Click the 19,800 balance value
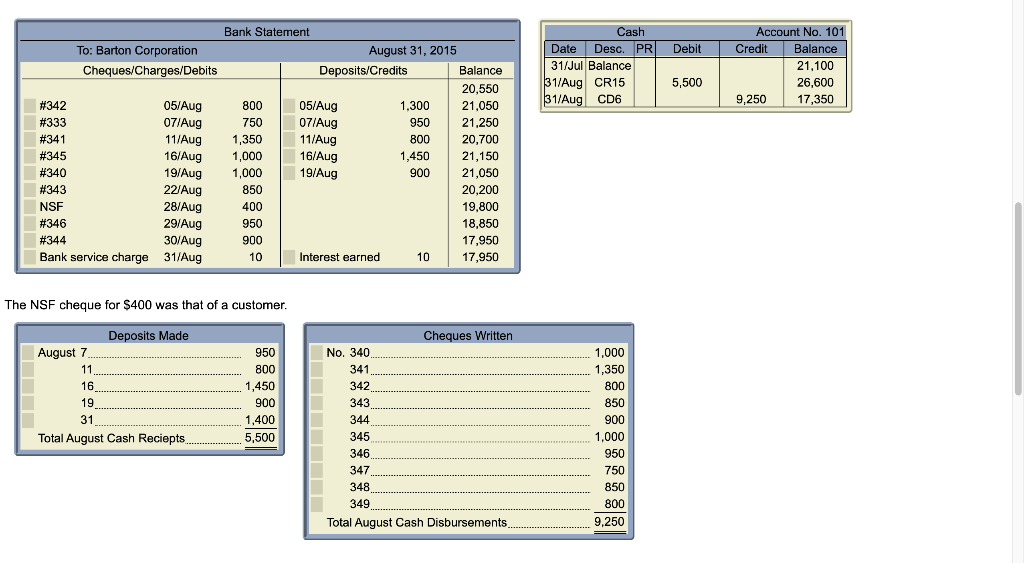Image resolution: width=1024 pixels, height=563 pixels. 480,207
